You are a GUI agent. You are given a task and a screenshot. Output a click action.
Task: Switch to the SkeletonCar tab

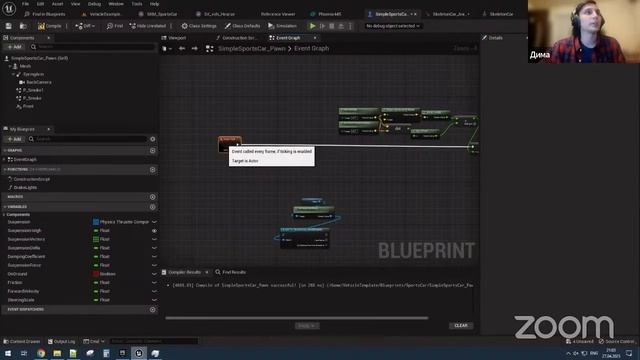[498, 14]
